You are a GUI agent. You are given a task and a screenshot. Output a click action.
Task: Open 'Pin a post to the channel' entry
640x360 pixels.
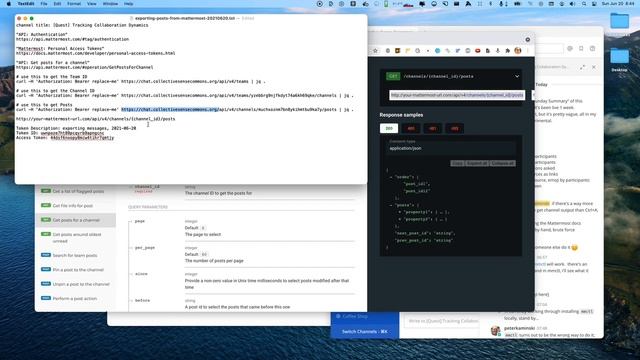[x=78, y=270]
